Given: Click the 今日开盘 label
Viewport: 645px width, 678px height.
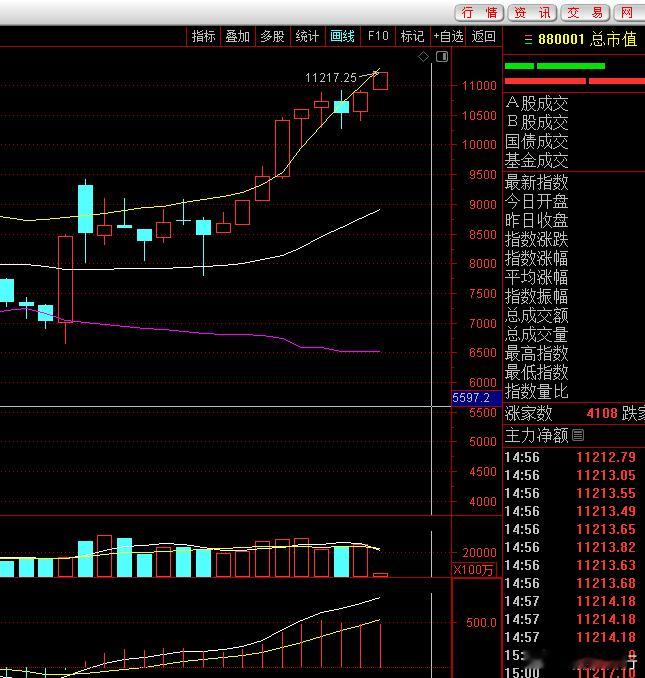Looking at the screenshot, I should click(x=536, y=201).
